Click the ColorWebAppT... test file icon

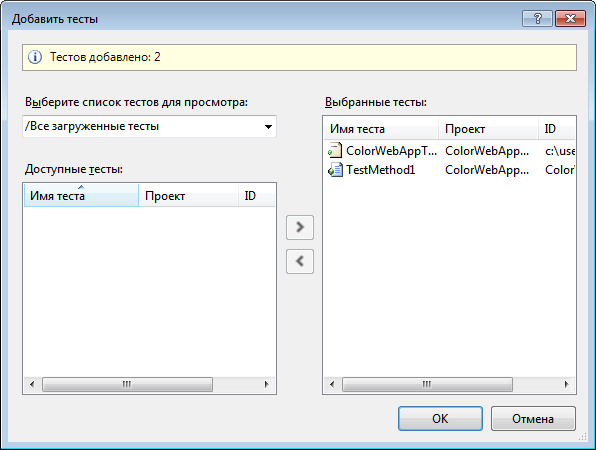tap(335, 151)
